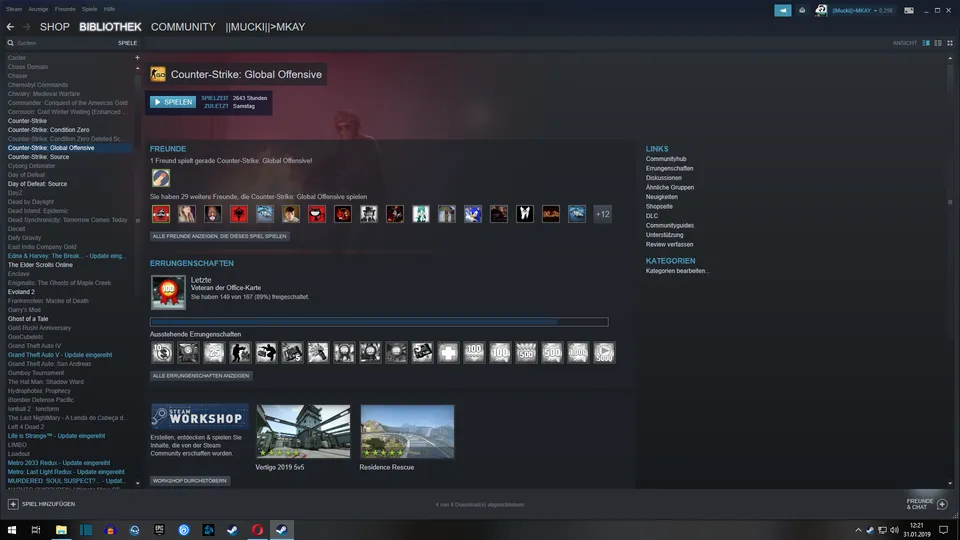Screen dimensions: 960x540
Task: Go back with the left arrow
Action: (x=10, y=27)
